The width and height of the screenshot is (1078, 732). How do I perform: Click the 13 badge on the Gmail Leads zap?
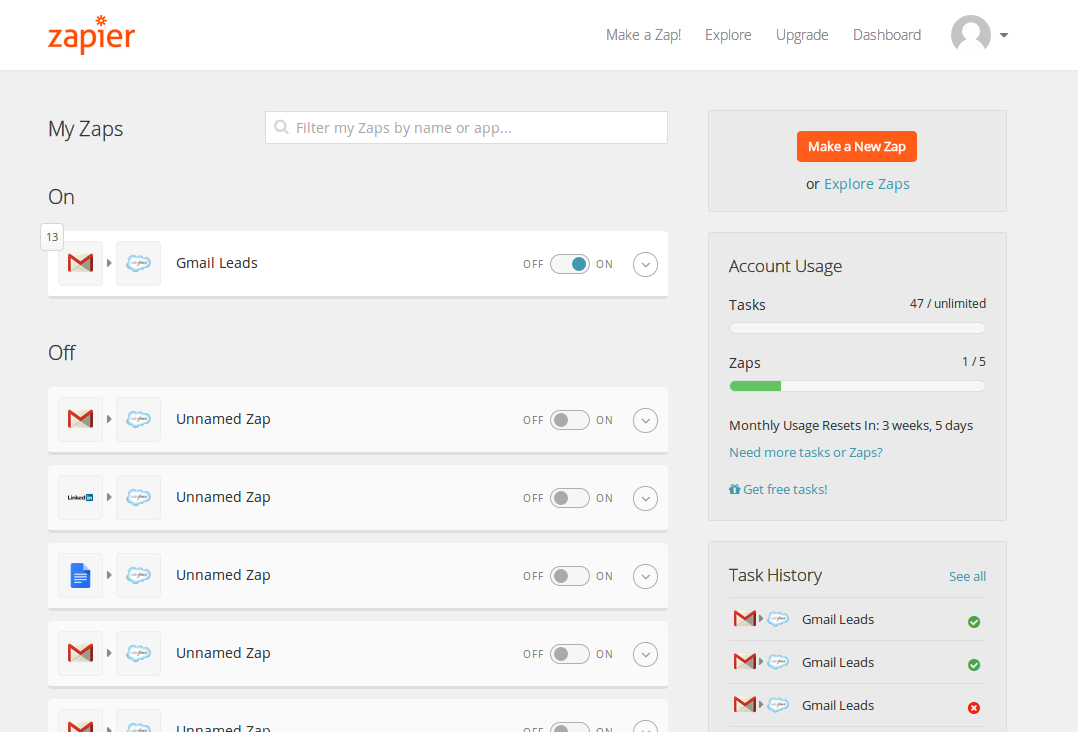[x=52, y=237]
